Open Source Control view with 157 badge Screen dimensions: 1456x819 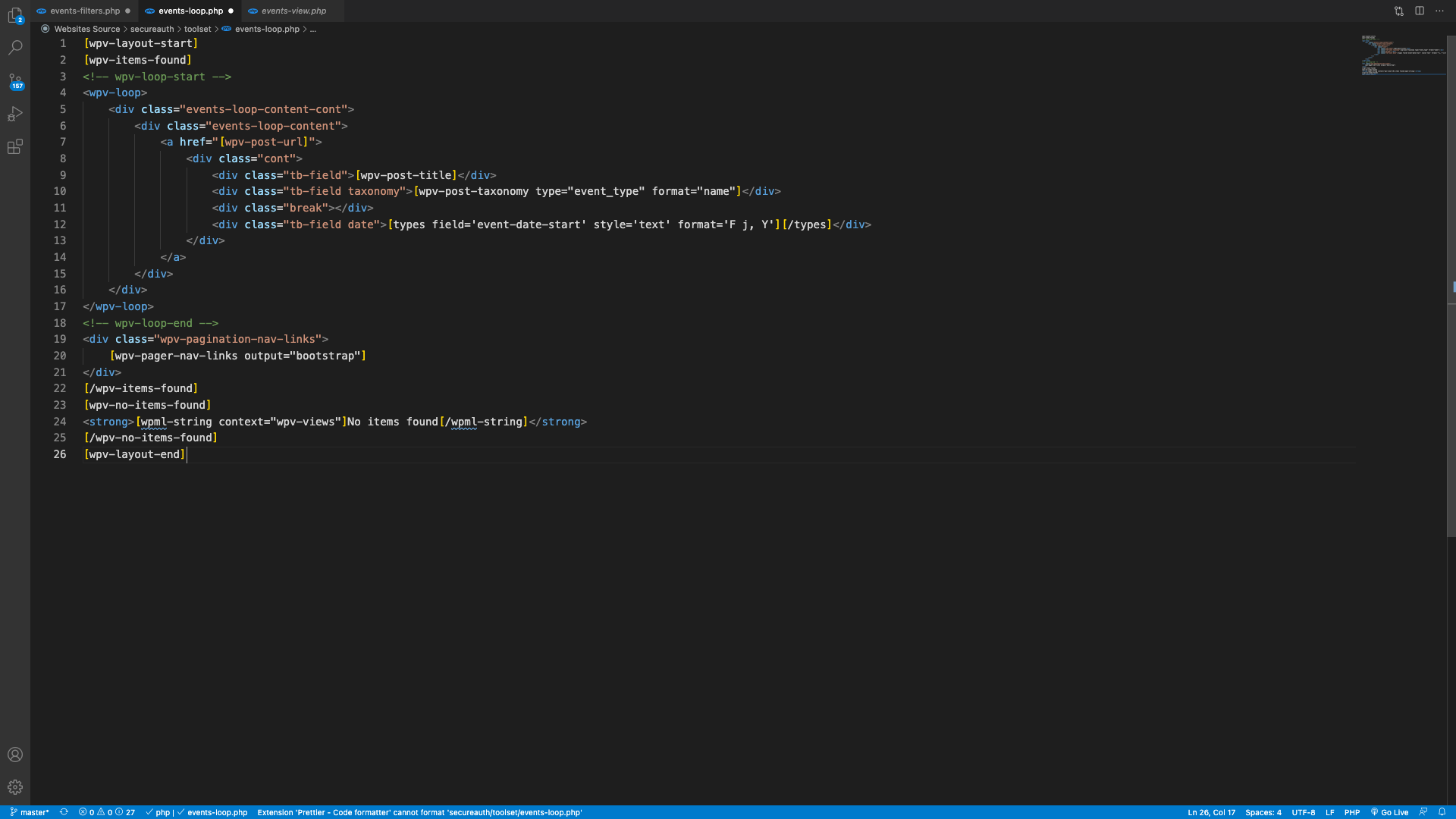15,81
